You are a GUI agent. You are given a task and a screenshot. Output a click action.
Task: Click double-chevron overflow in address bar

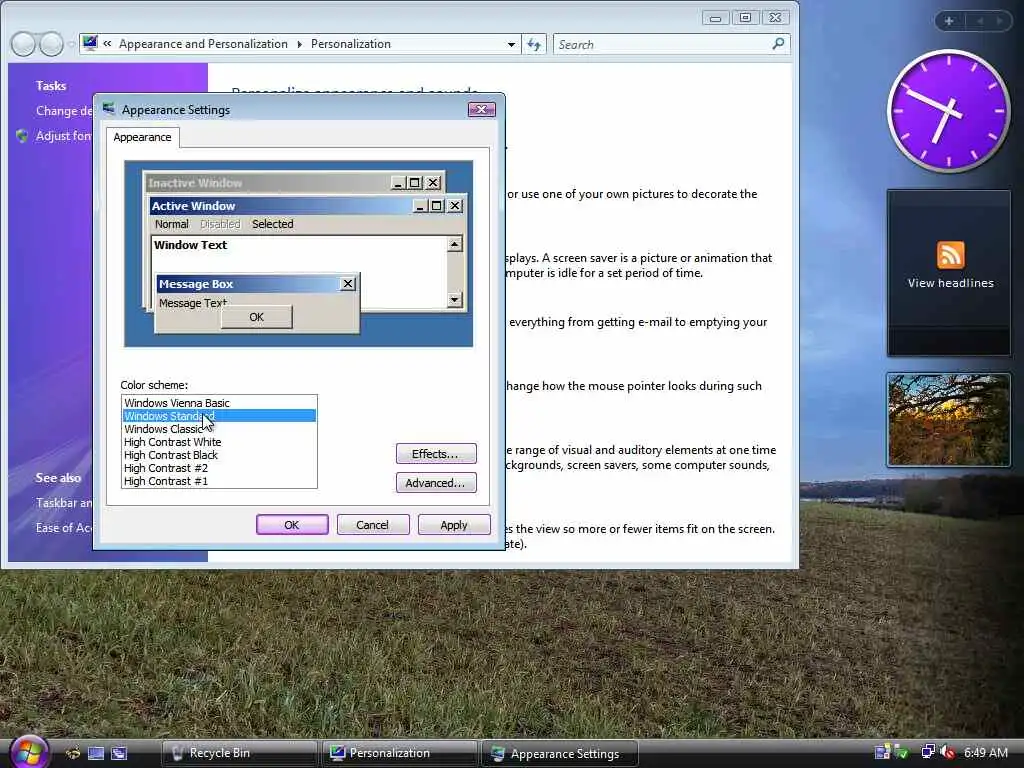pos(107,44)
